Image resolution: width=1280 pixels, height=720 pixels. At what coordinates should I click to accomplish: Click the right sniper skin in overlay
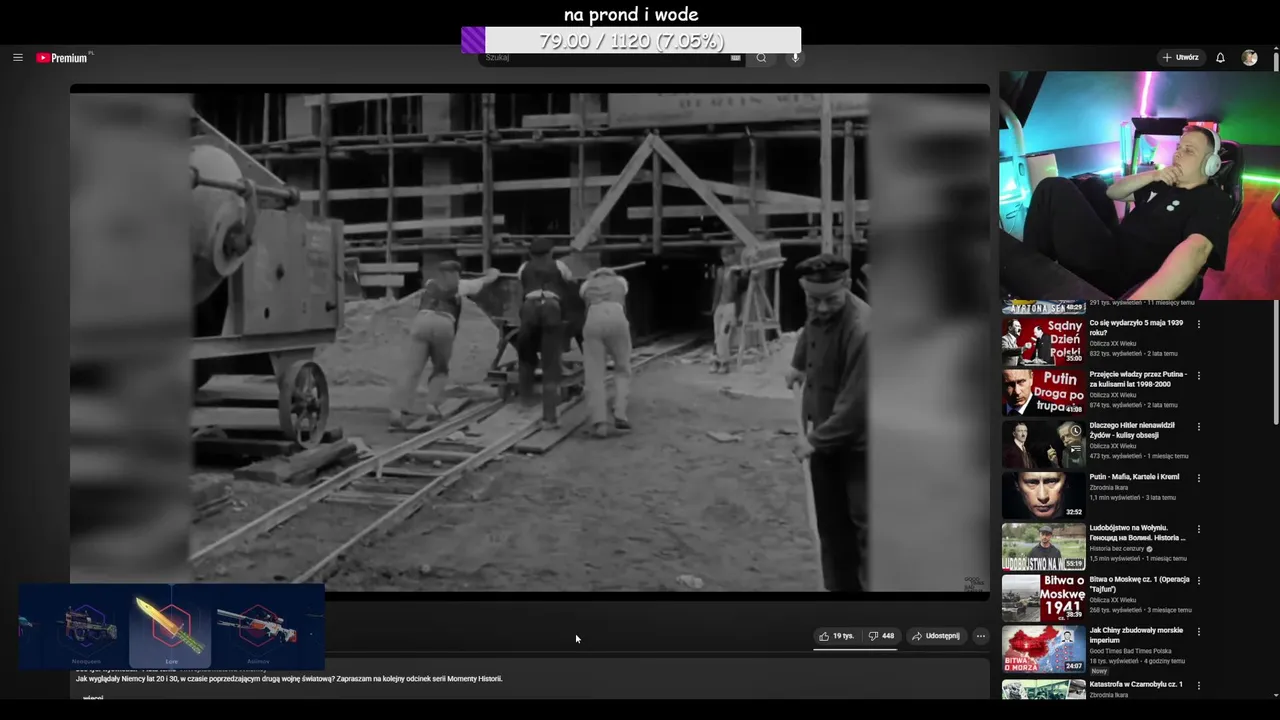point(258,625)
